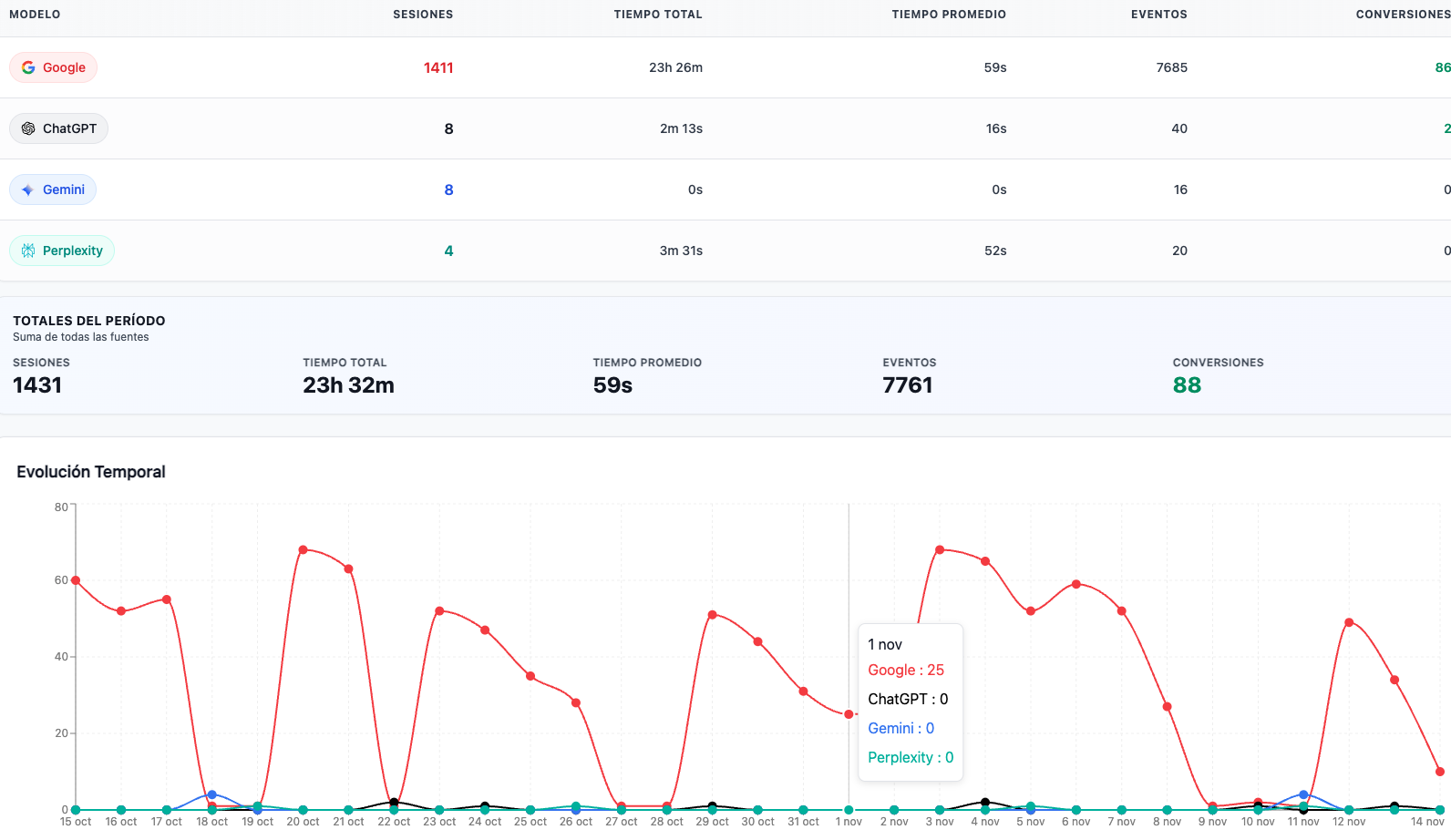The height and width of the screenshot is (840, 1451).
Task: Click the ChatGPT logo icon
Action: click(28, 128)
